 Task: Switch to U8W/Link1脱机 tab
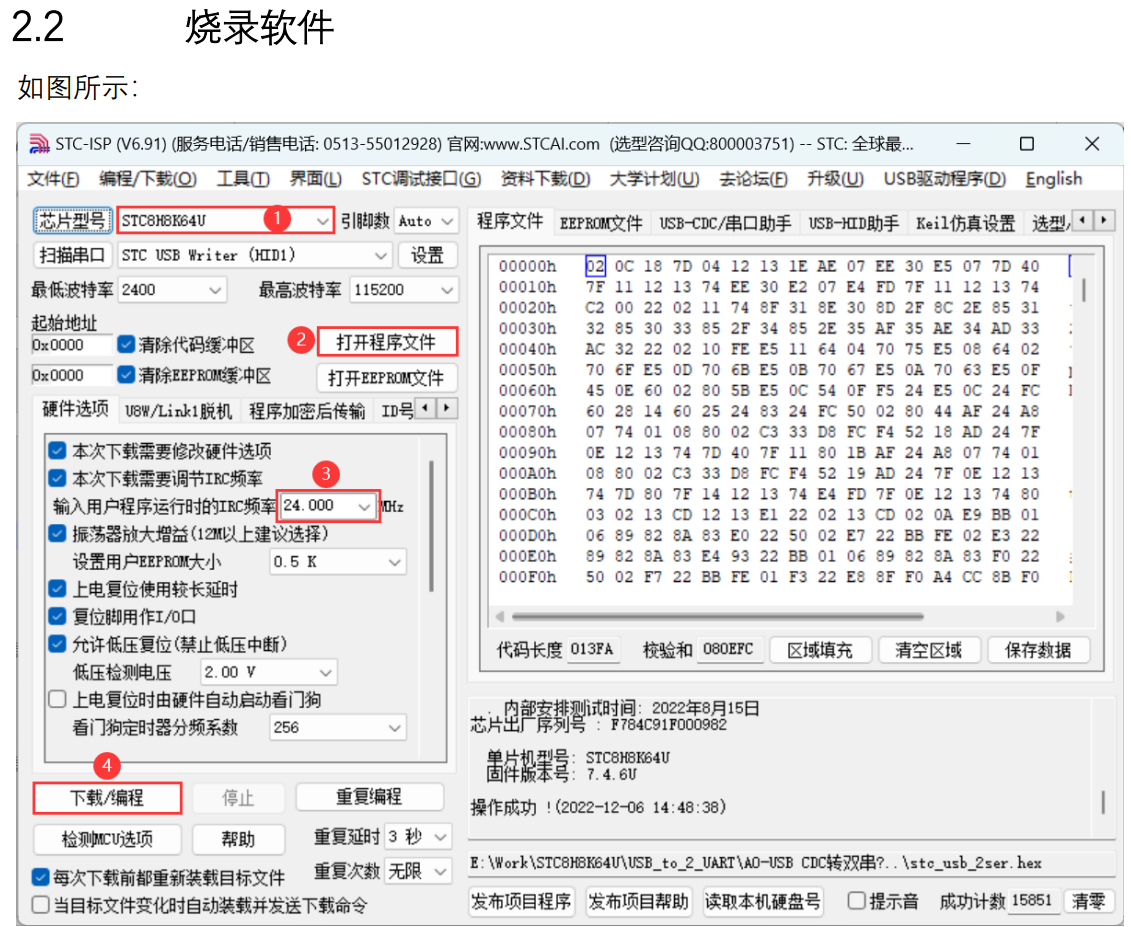[x=178, y=411]
